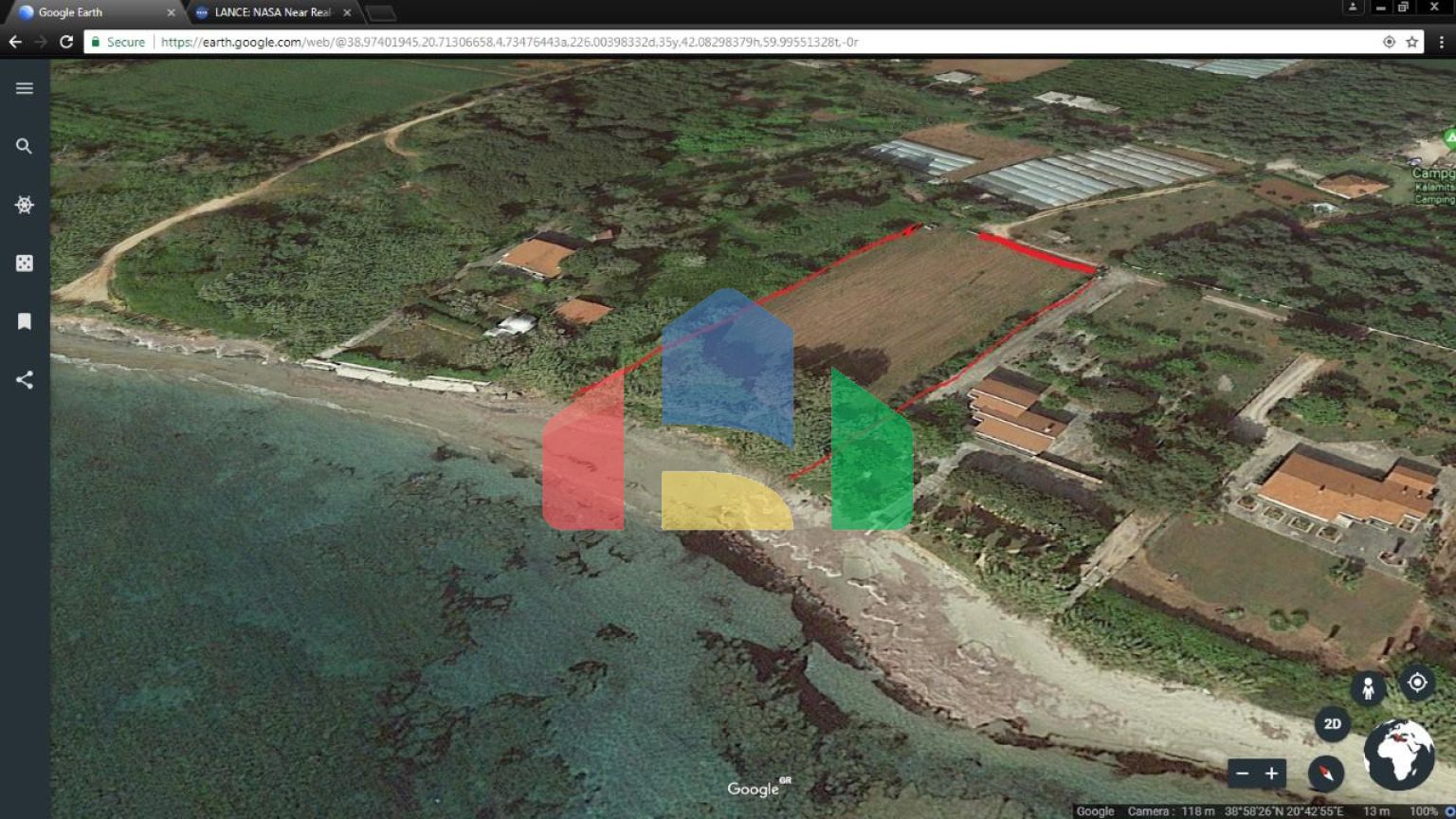This screenshot has height=819, width=1456.
Task: Reset orientation using the compass
Action: pyautogui.click(x=1325, y=773)
